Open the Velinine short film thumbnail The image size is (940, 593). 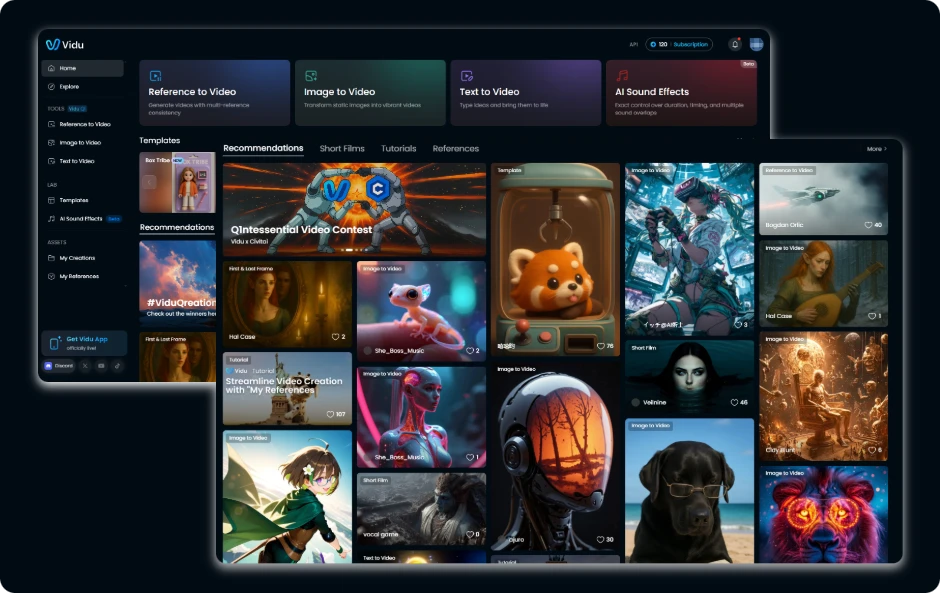coord(689,377)
